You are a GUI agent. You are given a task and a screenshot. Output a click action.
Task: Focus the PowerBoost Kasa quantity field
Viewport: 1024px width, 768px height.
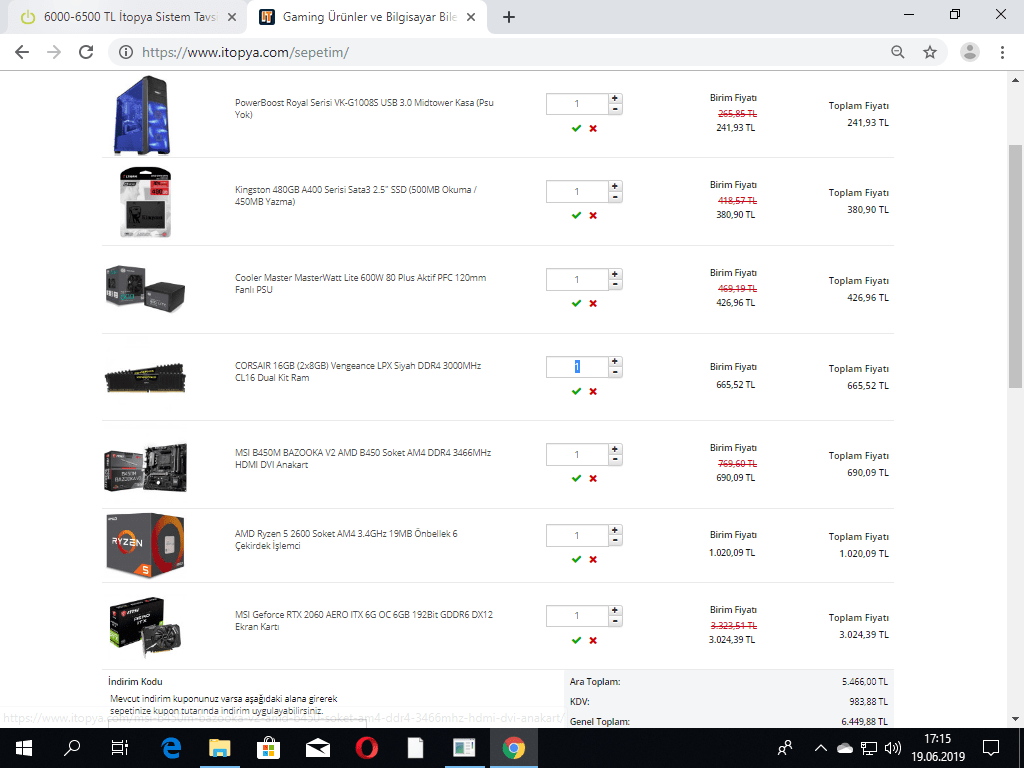tap(577, 103)
